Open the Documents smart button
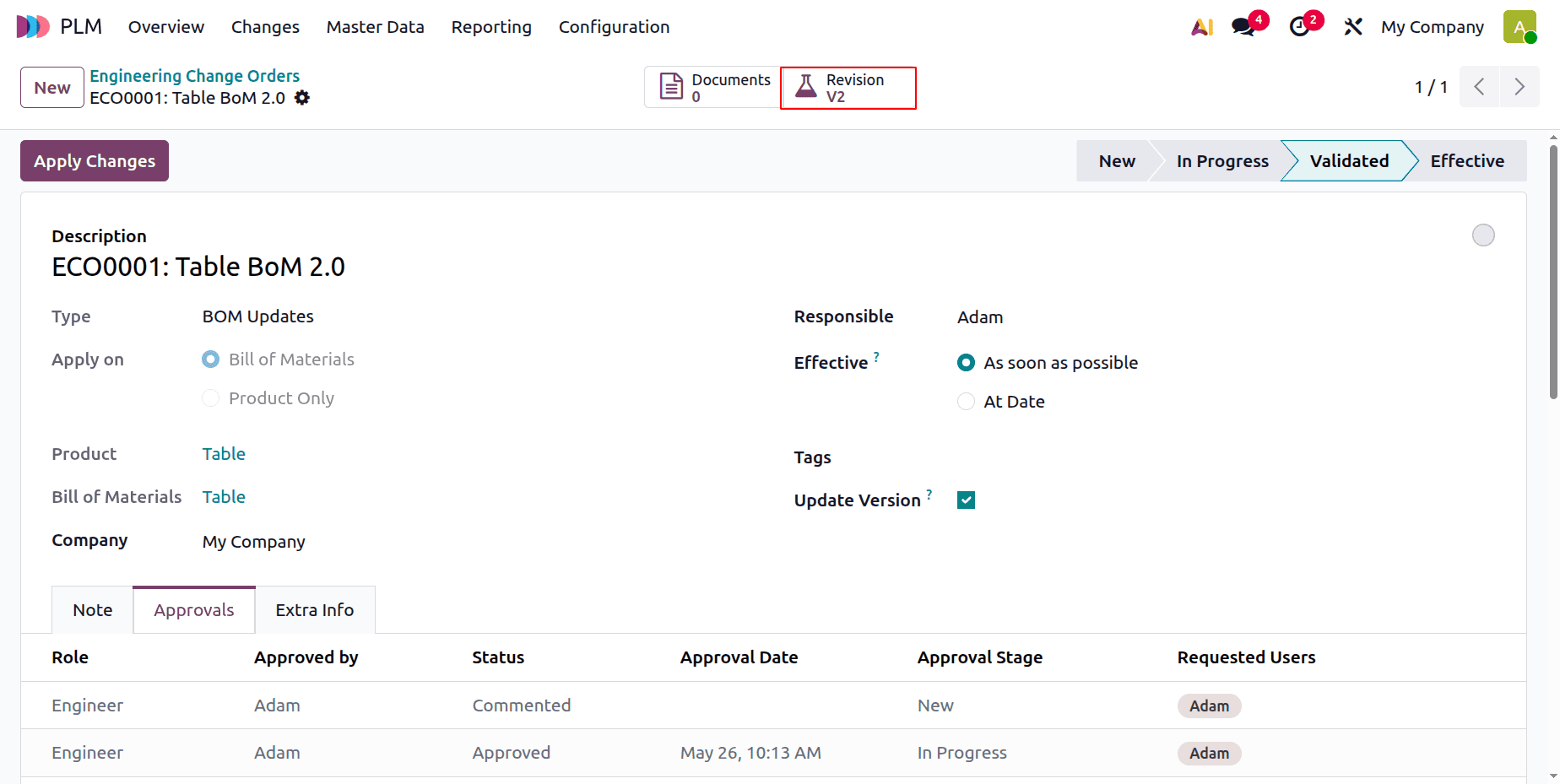 tap(713, 88)
